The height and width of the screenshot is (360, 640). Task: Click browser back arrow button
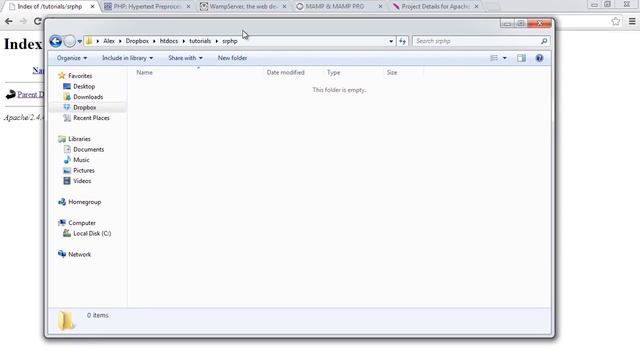tap(9, 21)
